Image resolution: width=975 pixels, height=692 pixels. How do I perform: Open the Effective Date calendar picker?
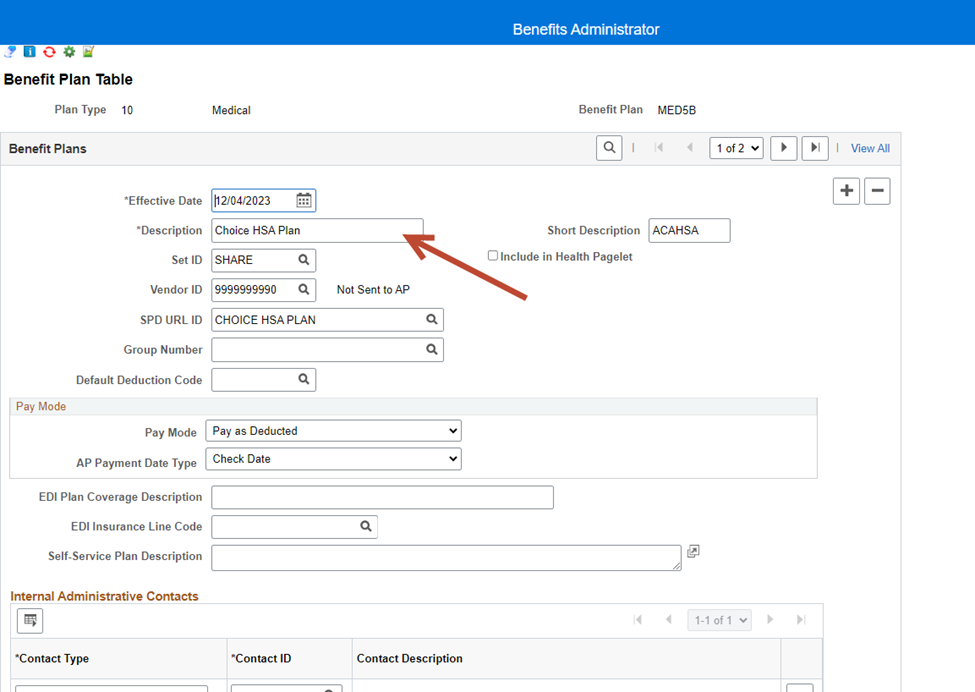[x=303, y=200]
